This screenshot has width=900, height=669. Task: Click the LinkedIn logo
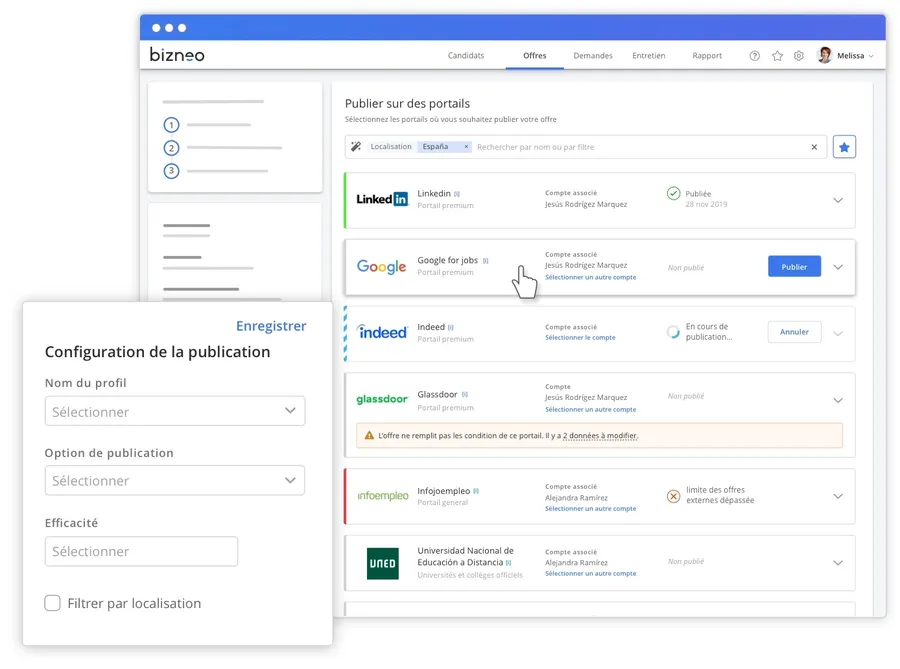click(x=382, y=199)
